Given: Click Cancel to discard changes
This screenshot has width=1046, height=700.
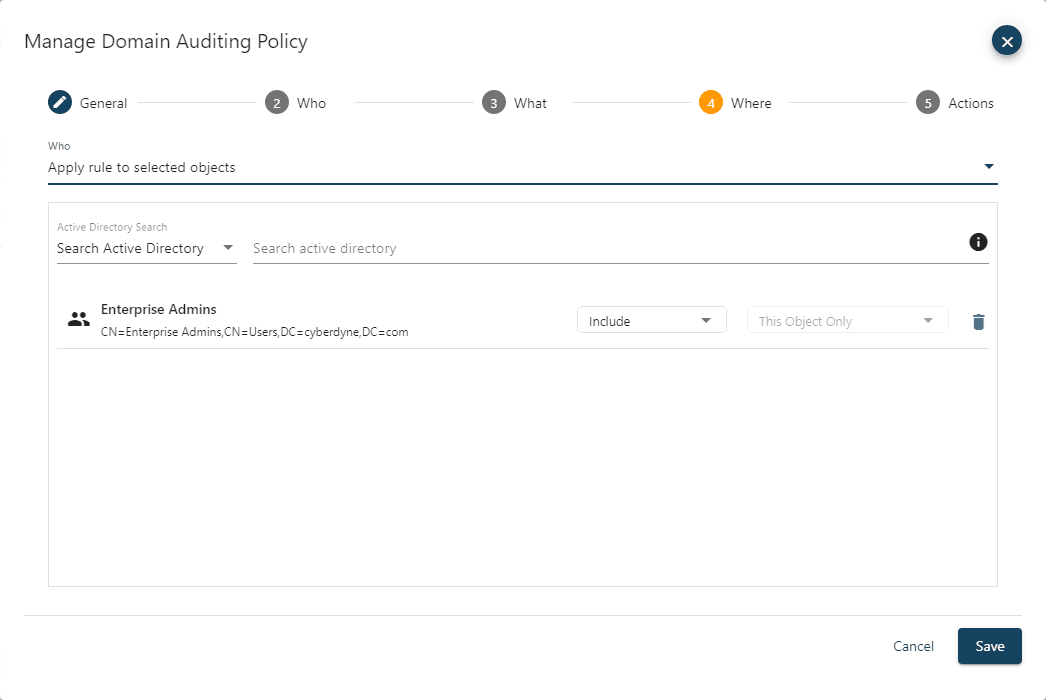Looking at the screenshot, I should click(913, 646).
